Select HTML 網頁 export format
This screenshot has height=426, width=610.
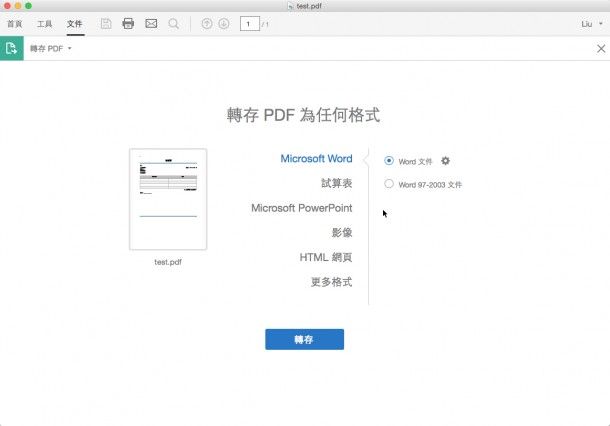point(326,257)
